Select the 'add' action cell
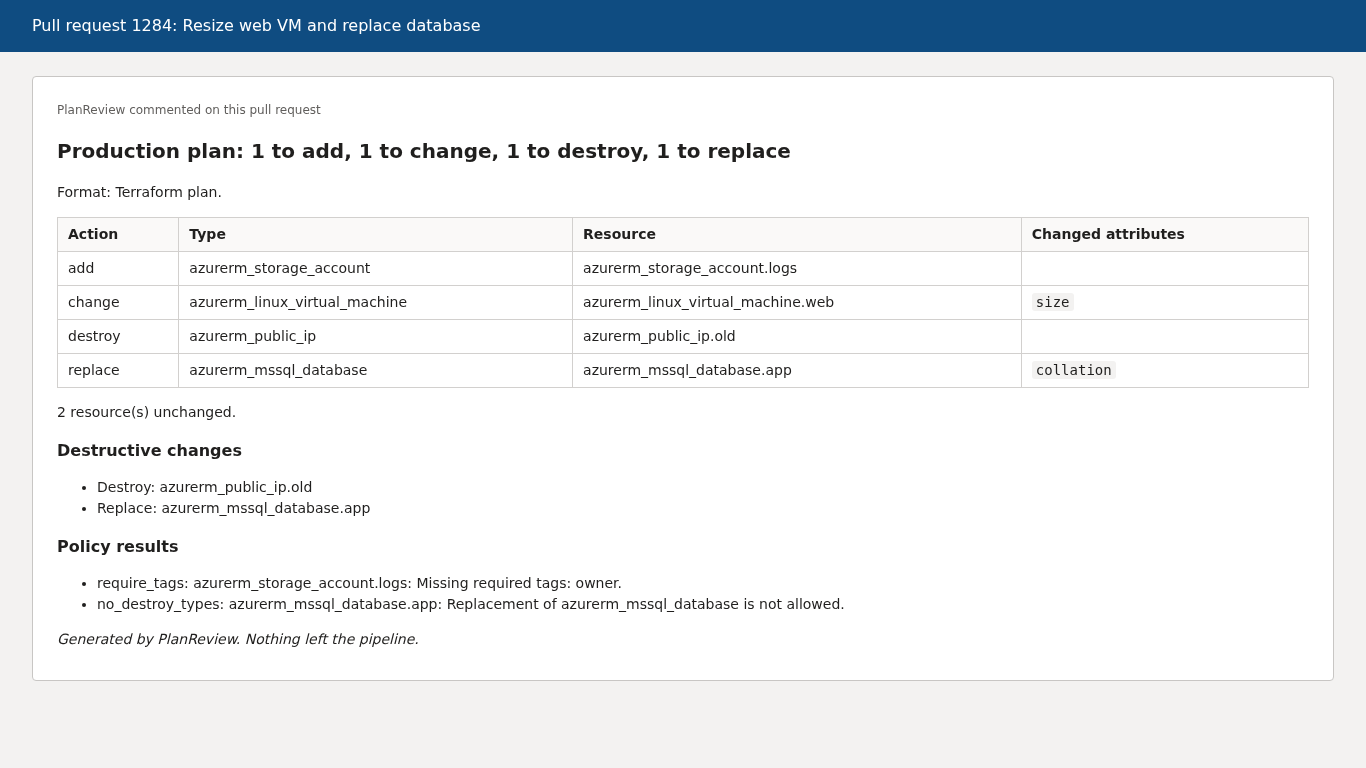Image resolution: width=1366 pixels, height=768 pixels. pos(118,268)
